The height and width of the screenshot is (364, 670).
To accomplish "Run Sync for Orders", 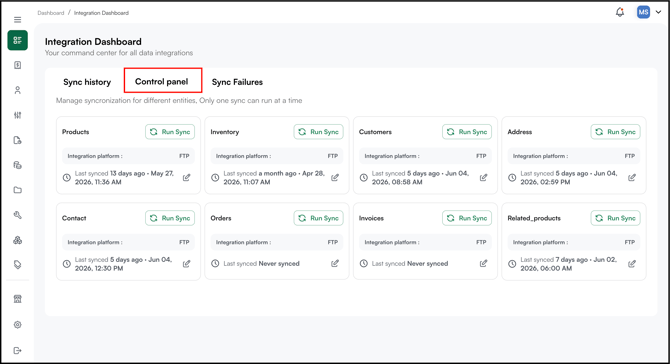I will 318,218.
